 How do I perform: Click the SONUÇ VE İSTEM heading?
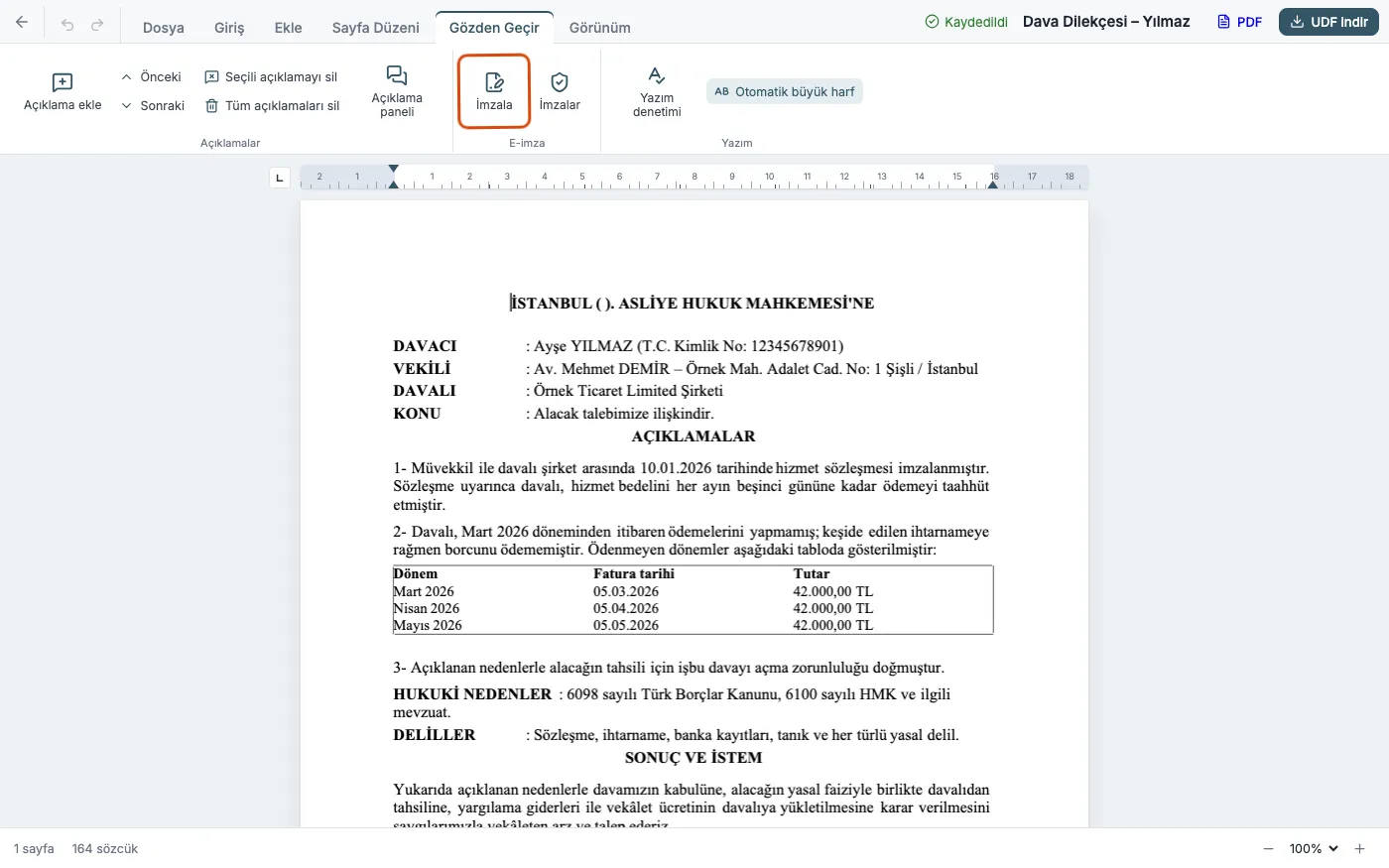(x=694, y=758)
